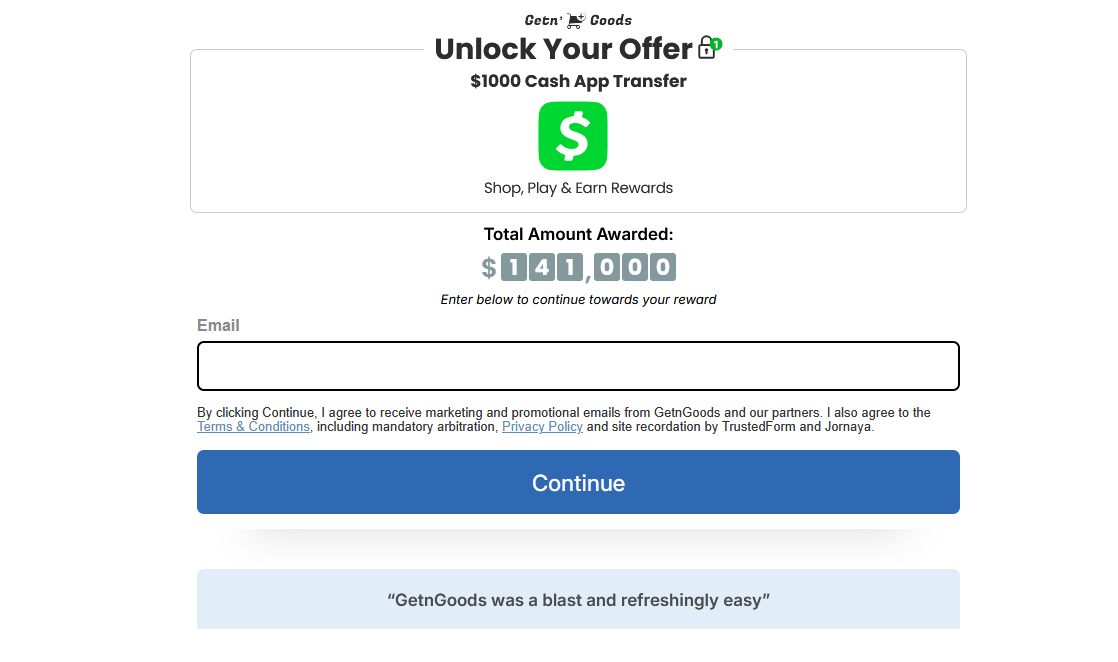Click the Unlock Your Offer heading
The image size is (1118, 662).
(563, 49)
